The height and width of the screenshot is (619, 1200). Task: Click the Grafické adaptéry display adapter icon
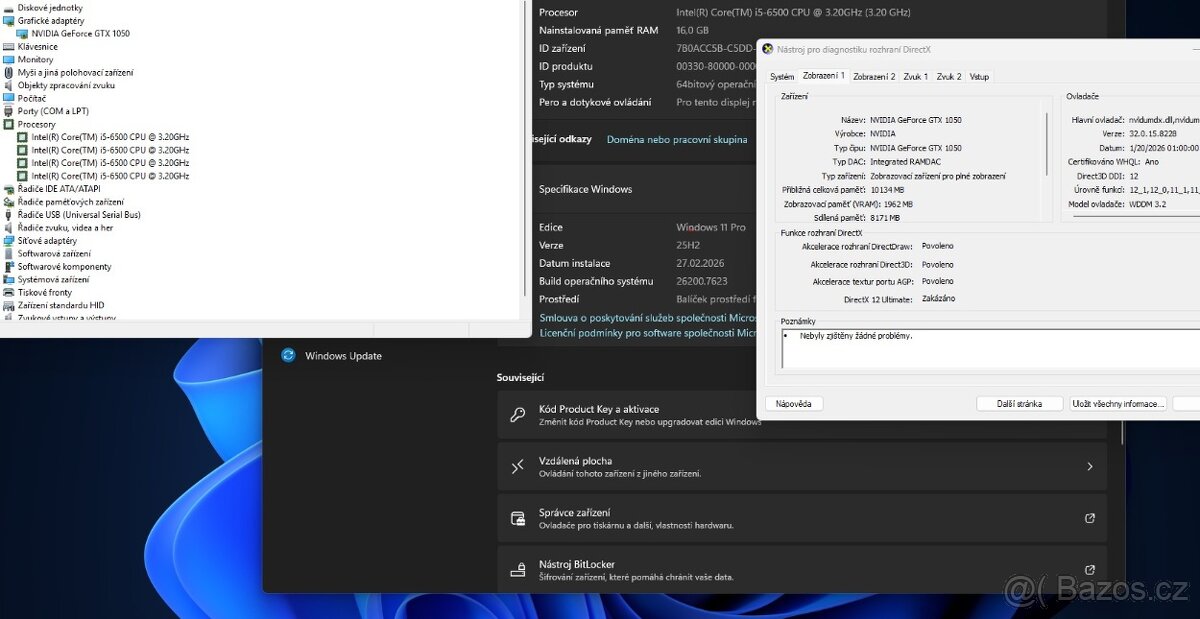[x=9, y=21]
